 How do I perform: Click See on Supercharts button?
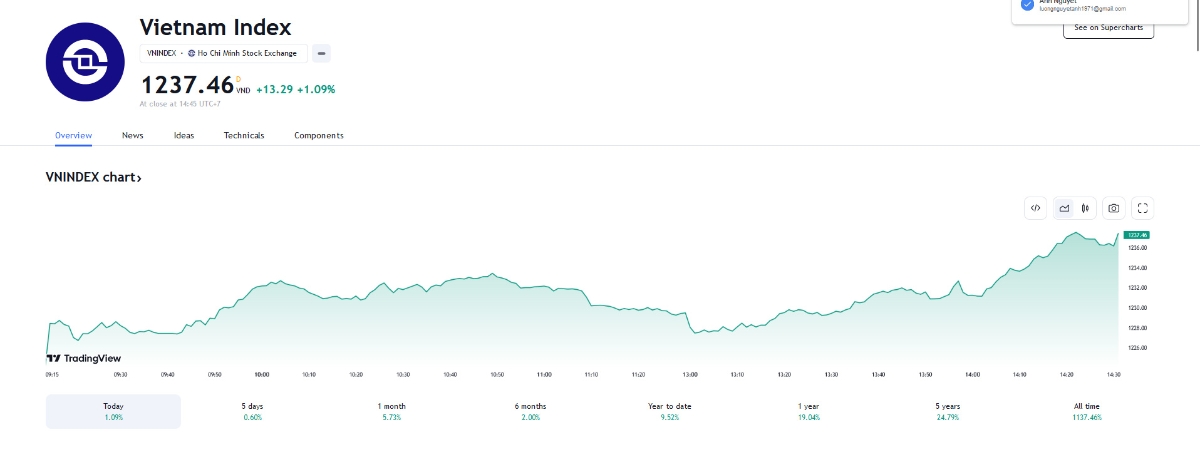coord(1108,28)
